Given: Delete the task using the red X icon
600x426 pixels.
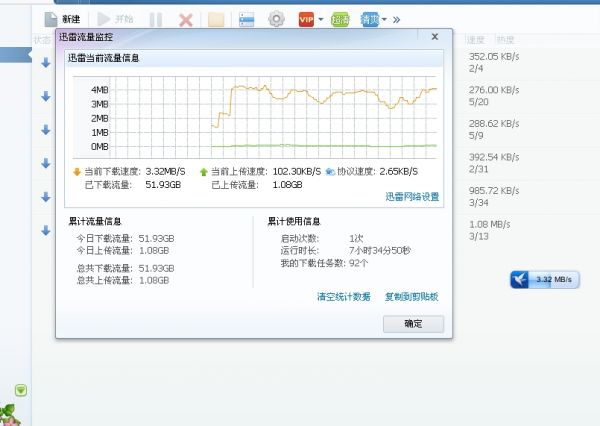Looking at the screenshot, I should pos(185,19).
